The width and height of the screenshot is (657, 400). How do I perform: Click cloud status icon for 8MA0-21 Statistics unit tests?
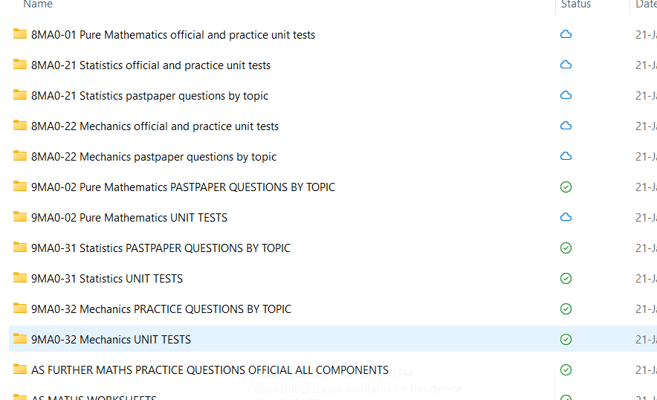click(x=566, y=65)
